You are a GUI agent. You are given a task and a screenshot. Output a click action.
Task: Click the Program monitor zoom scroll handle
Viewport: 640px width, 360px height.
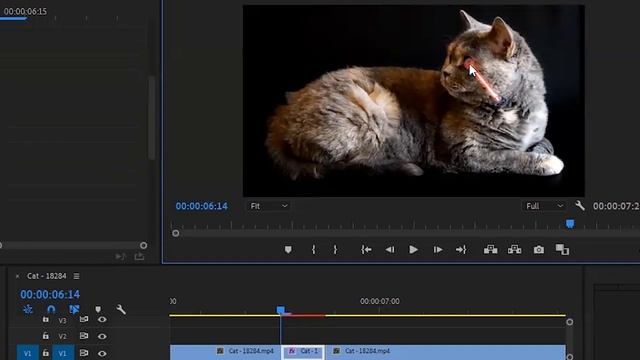pos(176,233)
